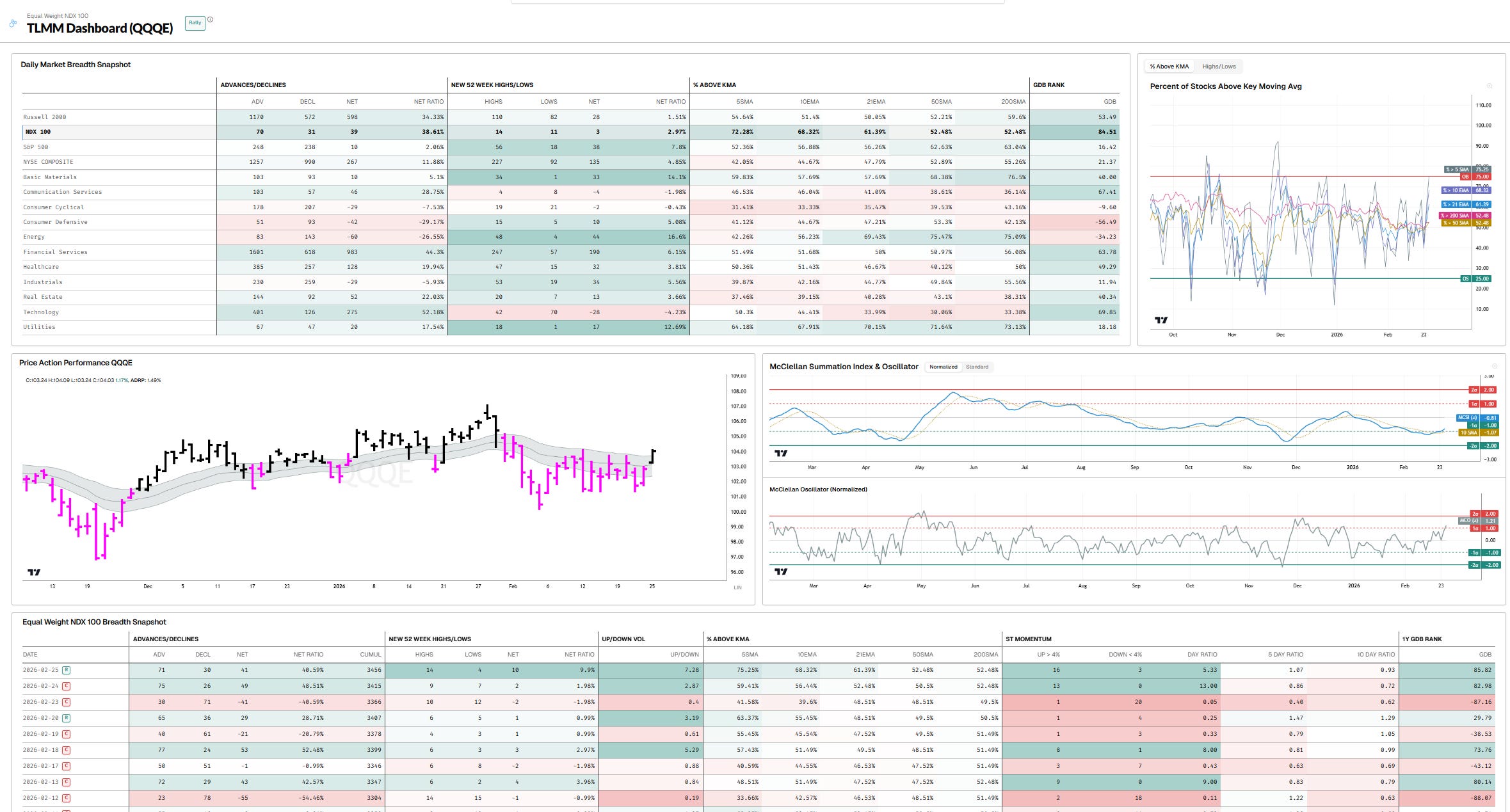Screen dimensions: 1510x812
Task: Open the Highs/Lows tab
Action: (x=1219, y=67)
